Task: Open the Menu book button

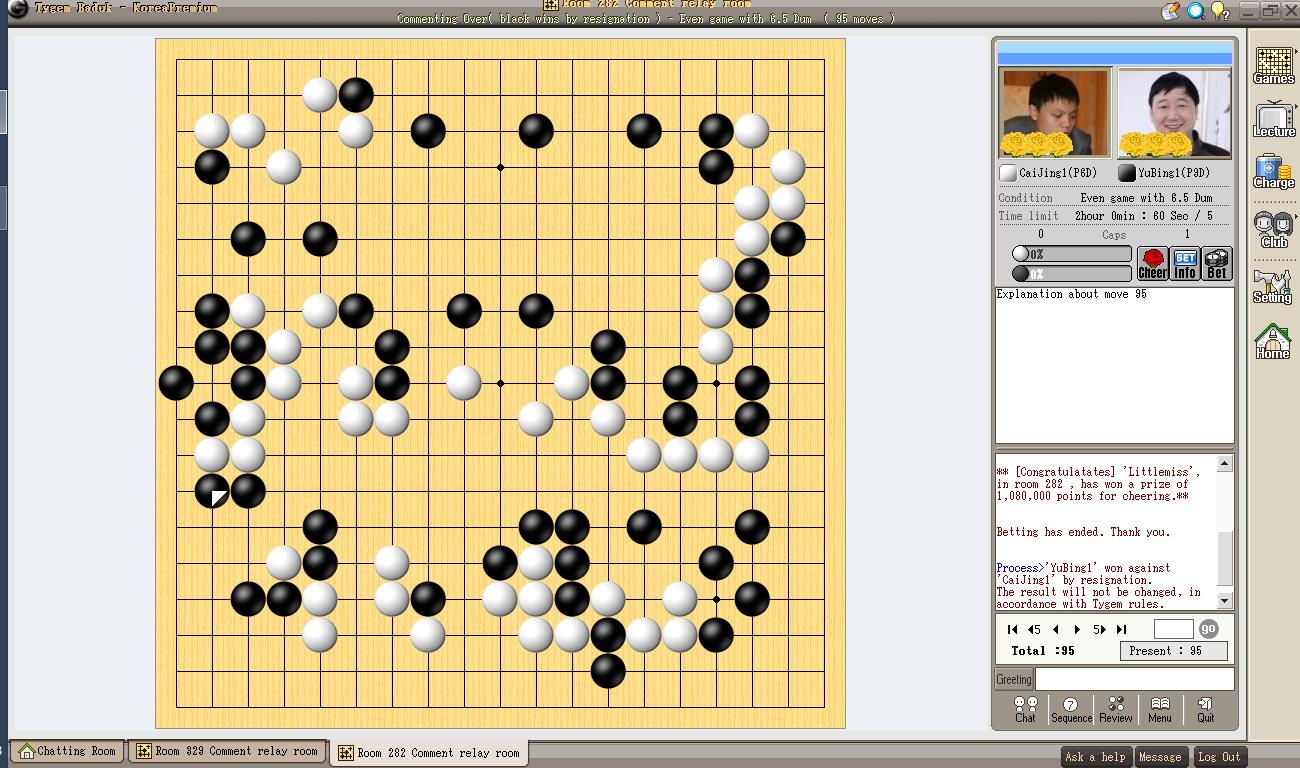Action: 1160,710
